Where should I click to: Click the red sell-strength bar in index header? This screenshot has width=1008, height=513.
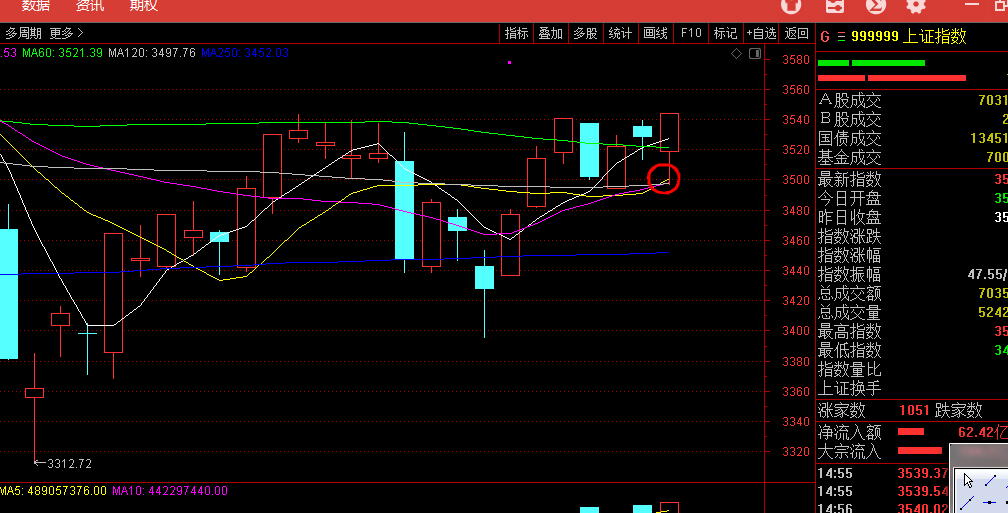(892, 78)
